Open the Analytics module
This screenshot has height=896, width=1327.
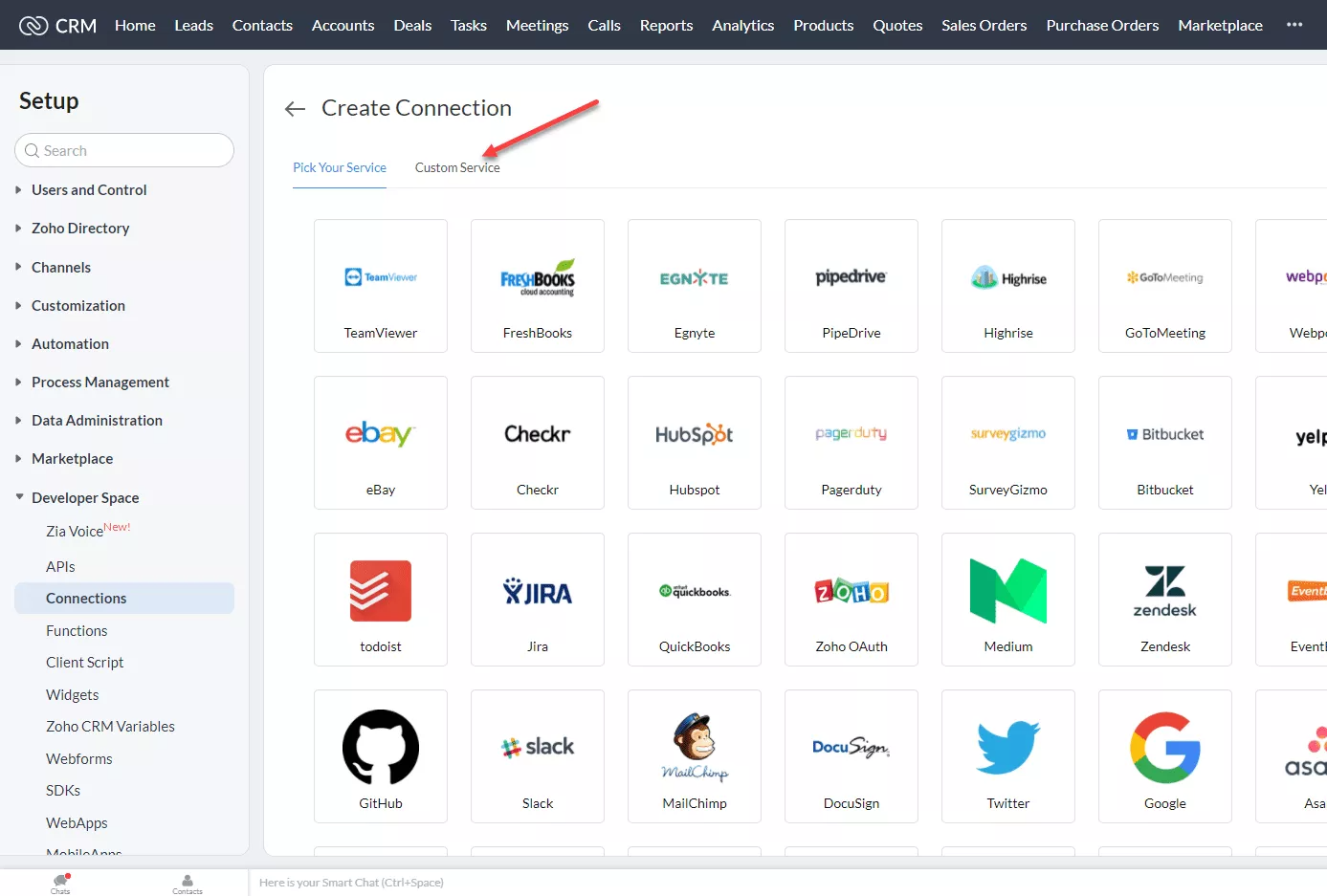pyautogui.click(x=742, y=26)
